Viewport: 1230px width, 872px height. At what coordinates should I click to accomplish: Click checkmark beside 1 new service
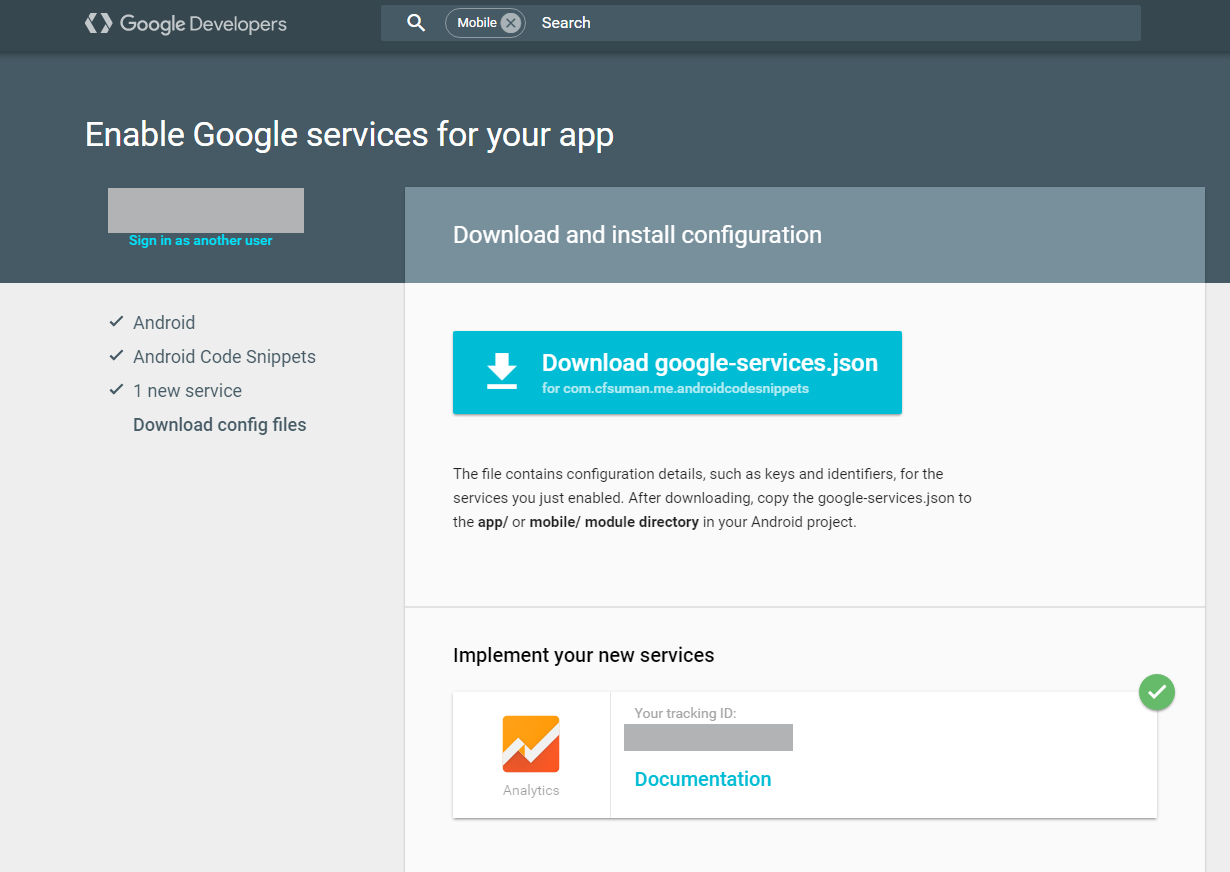pos(116,390)
